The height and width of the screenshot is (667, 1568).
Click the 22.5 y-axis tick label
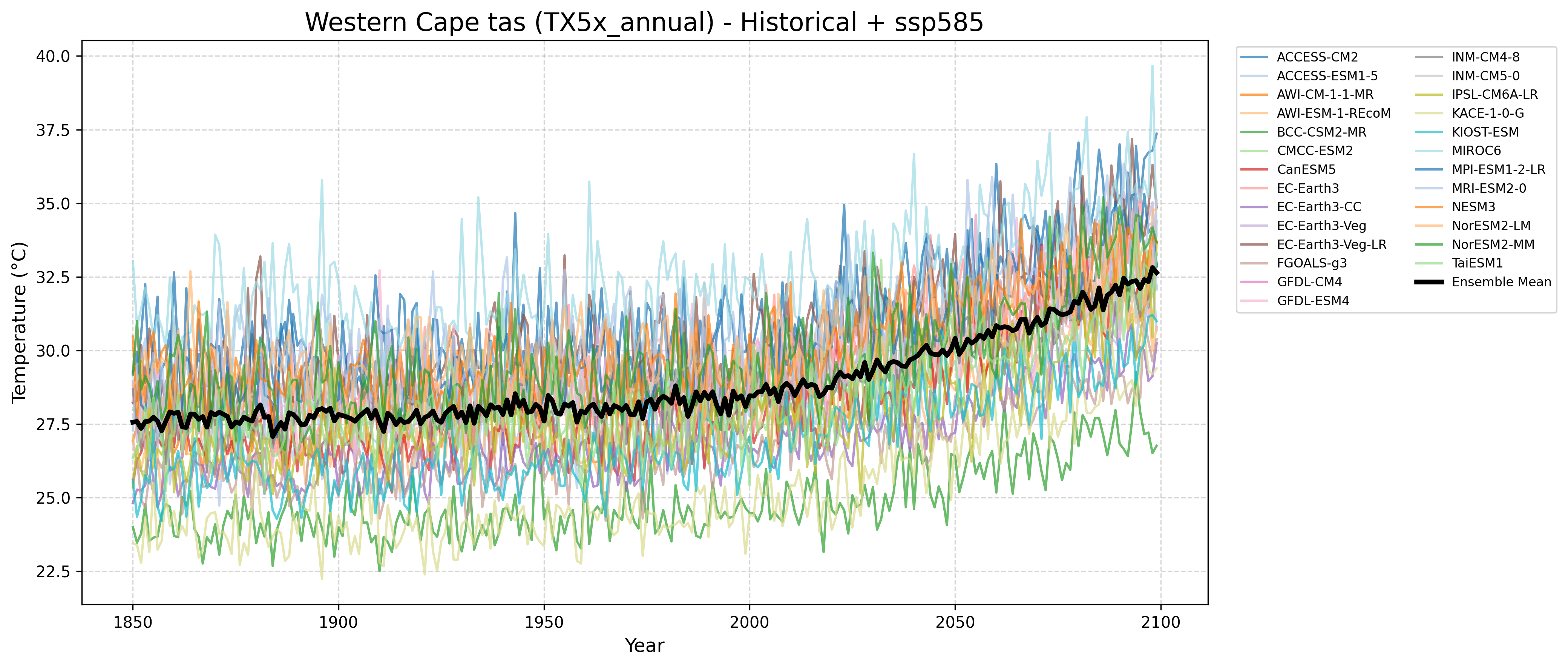point(54,572)
